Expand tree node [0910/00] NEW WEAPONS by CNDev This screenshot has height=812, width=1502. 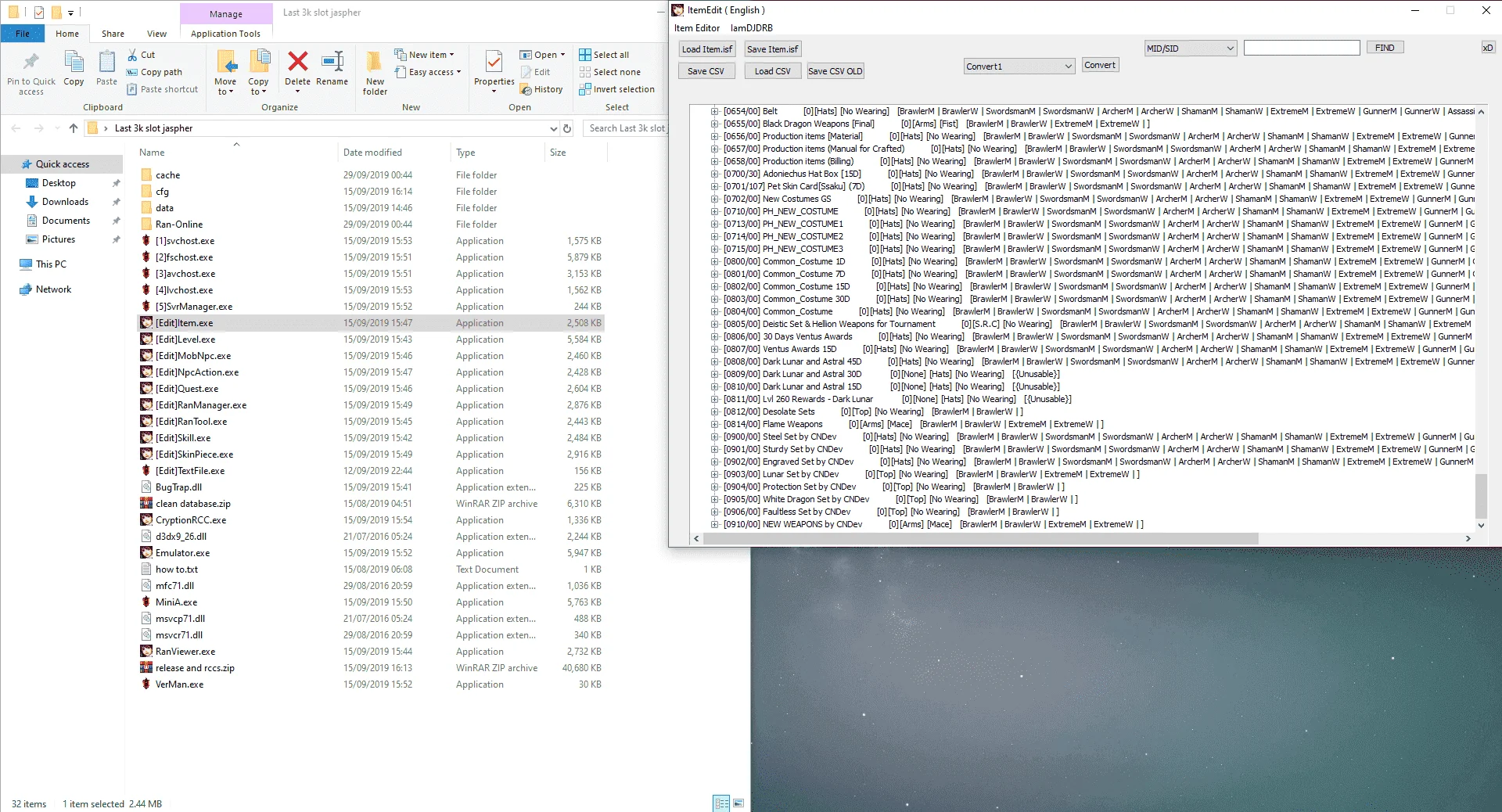[714, 524]
